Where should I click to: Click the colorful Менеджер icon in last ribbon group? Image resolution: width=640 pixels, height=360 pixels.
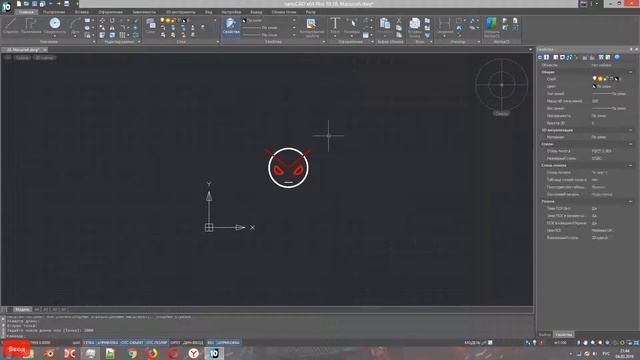tap(491, 26)
